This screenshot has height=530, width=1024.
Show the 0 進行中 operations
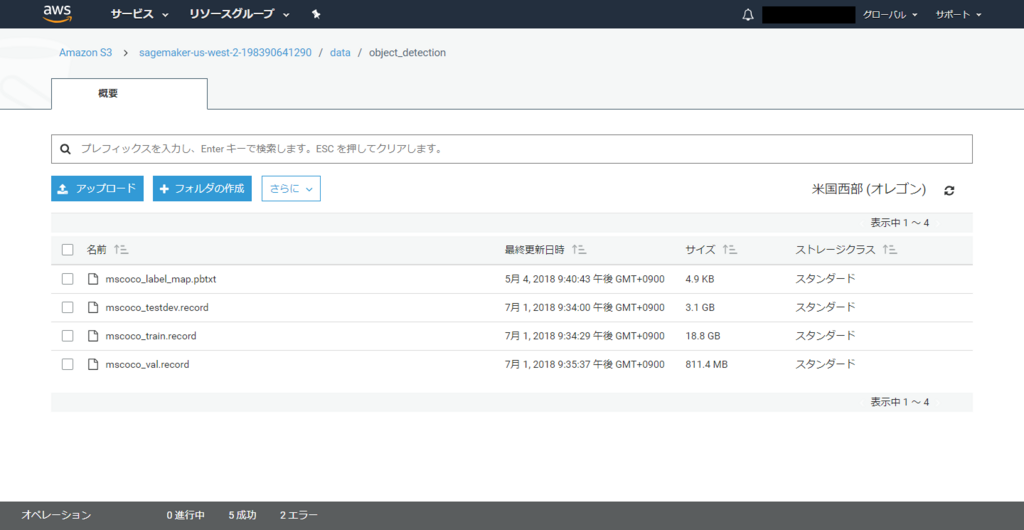[x=185, y=516]
